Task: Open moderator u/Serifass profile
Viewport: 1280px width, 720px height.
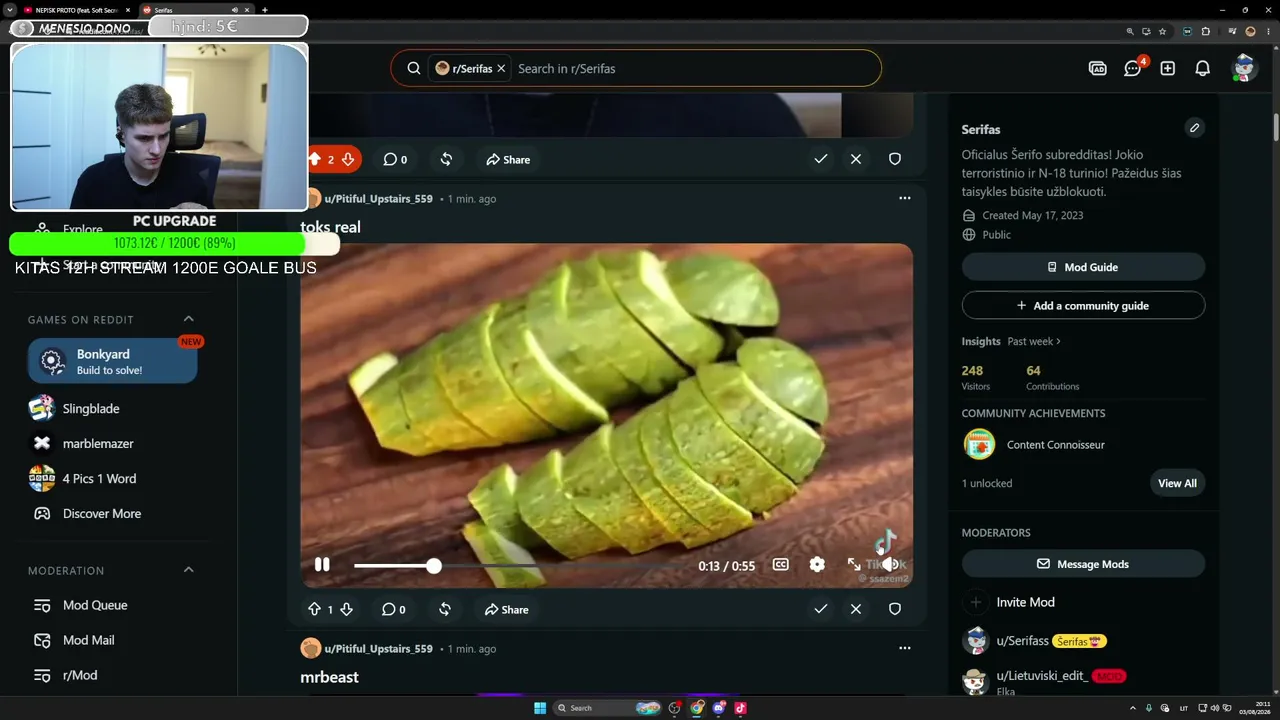Action: (1023, 641)
